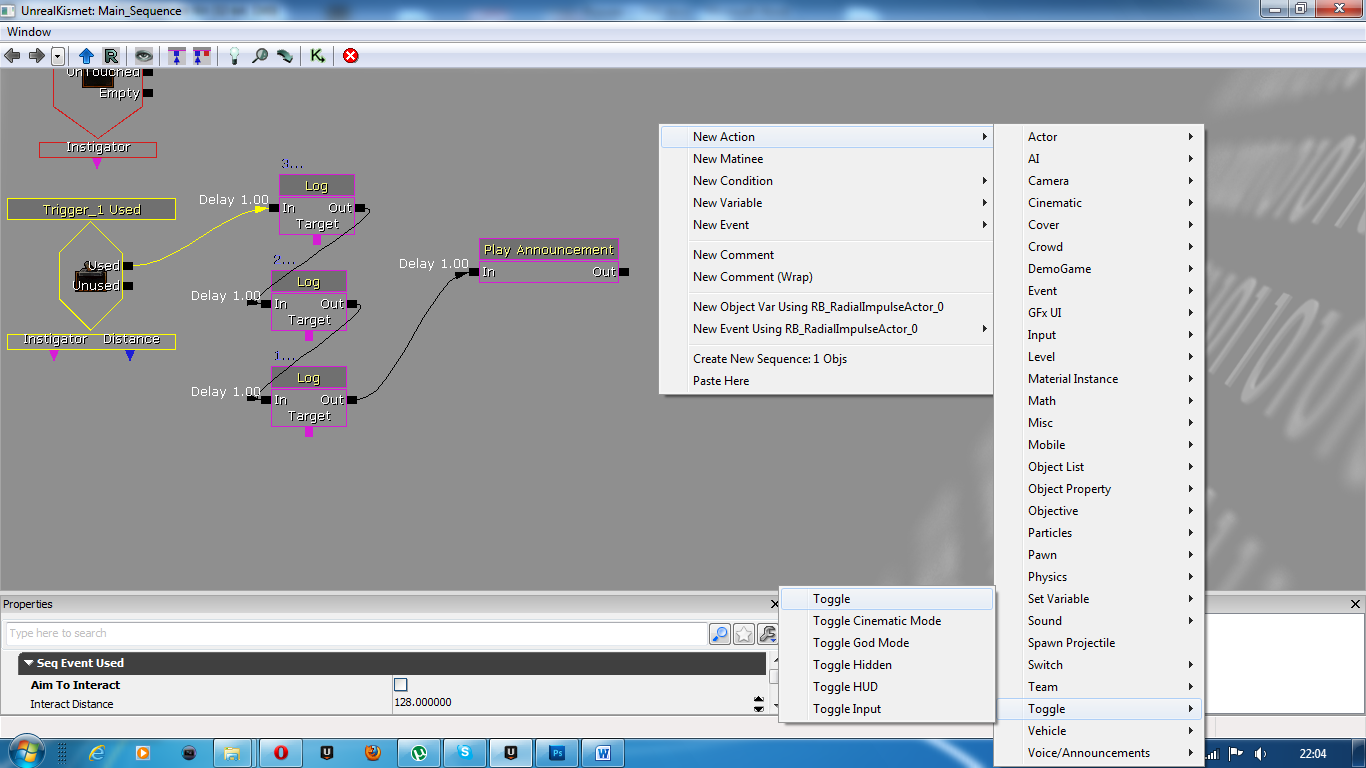Viewport: 1366px width, 768px height.
Task: Choose New Matinee from context menu
Action: (826, 159)
